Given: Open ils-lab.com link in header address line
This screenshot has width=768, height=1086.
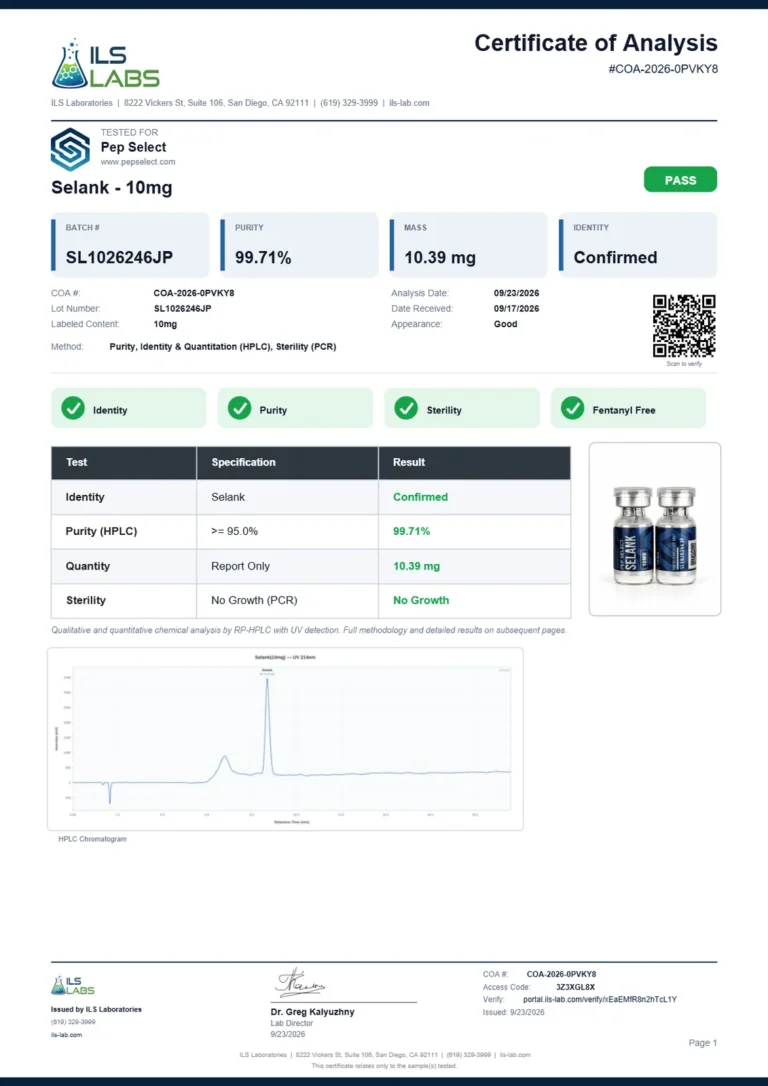Looking at the screenshot, I should click(x=409, y=103).
